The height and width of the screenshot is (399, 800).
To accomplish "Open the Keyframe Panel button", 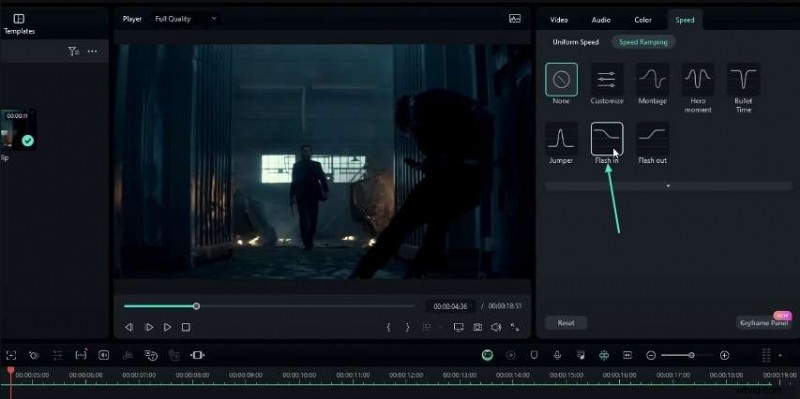I will click(764, 323).
